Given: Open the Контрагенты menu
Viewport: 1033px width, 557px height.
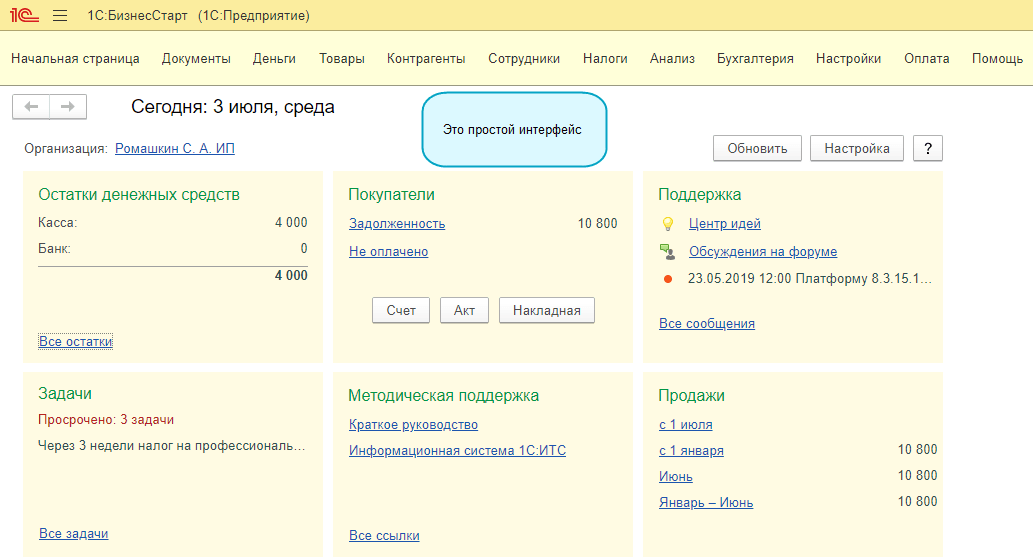Looking at the screenshot, I should [x=426, y=59].
